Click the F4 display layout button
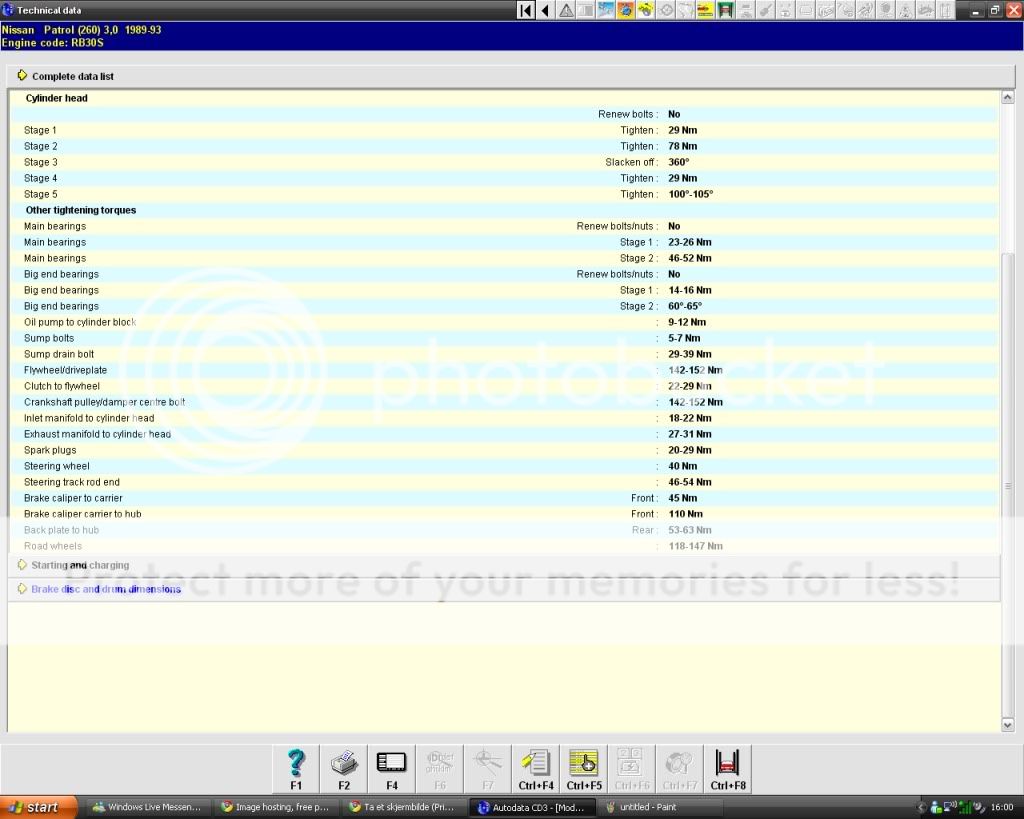Viewport: 1024px width, 819px height. [391, 768]
